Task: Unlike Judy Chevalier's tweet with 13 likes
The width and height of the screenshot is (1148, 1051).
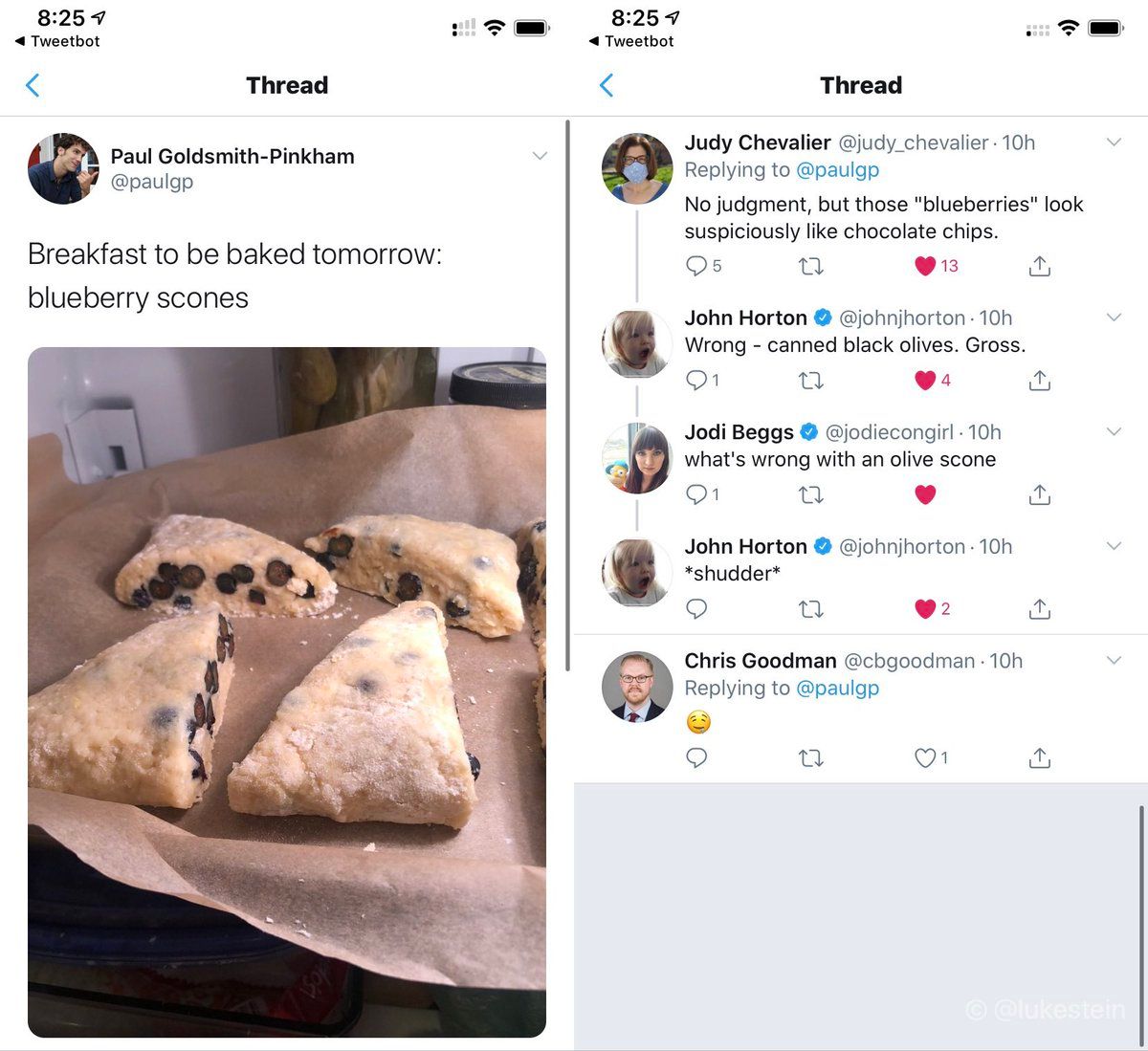Action: 925,266
